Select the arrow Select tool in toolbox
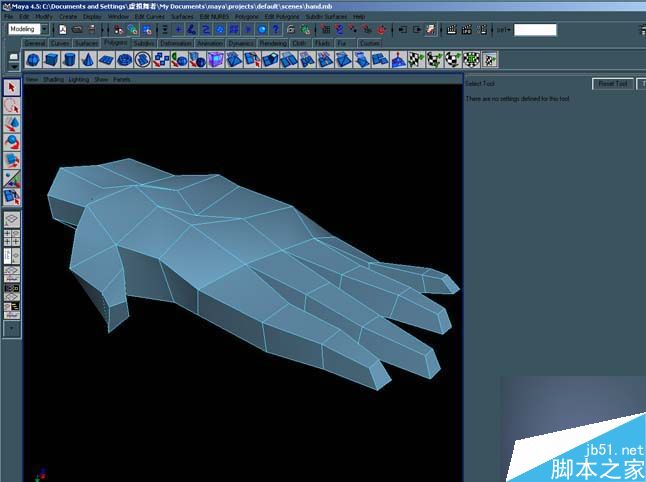The height and width of the screenshot is (482, 646). 12,88
